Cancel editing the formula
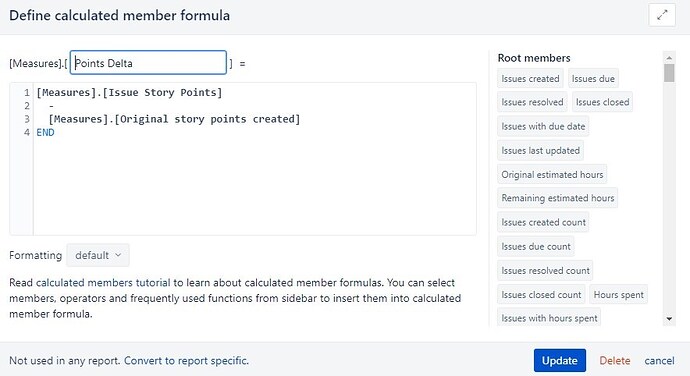 pyautogui.click(x=659, y=361)
